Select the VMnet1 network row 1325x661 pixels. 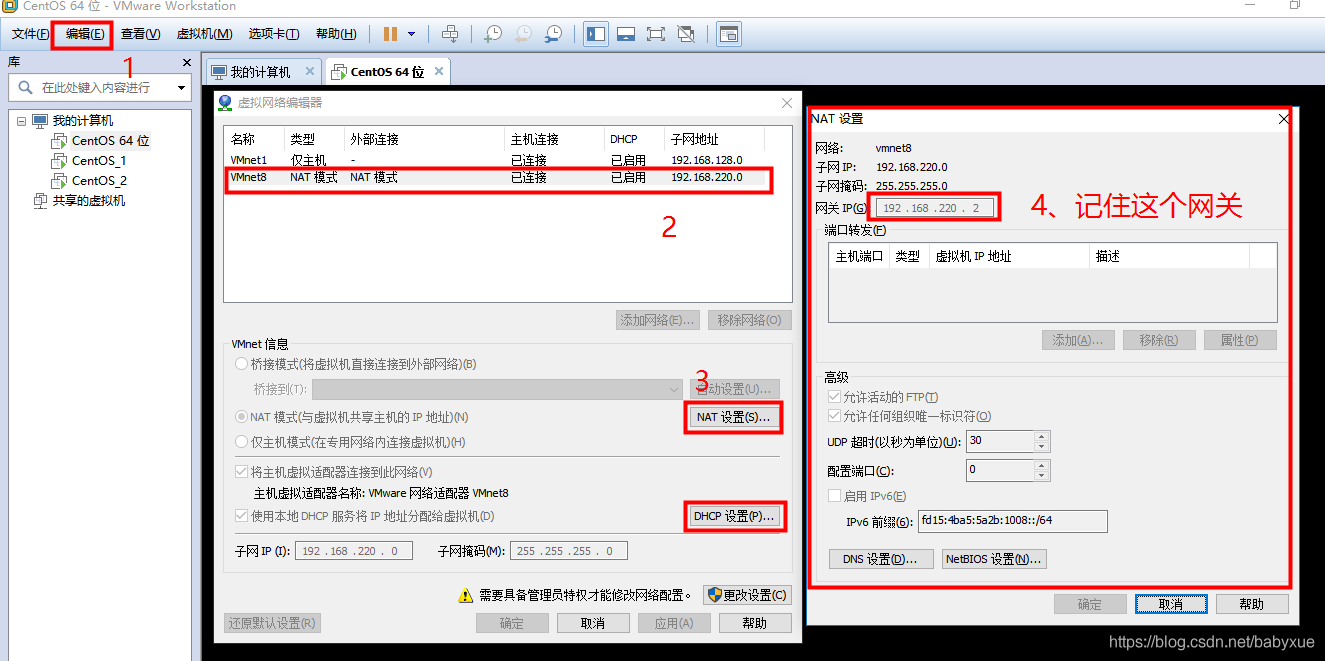(508, 160)
